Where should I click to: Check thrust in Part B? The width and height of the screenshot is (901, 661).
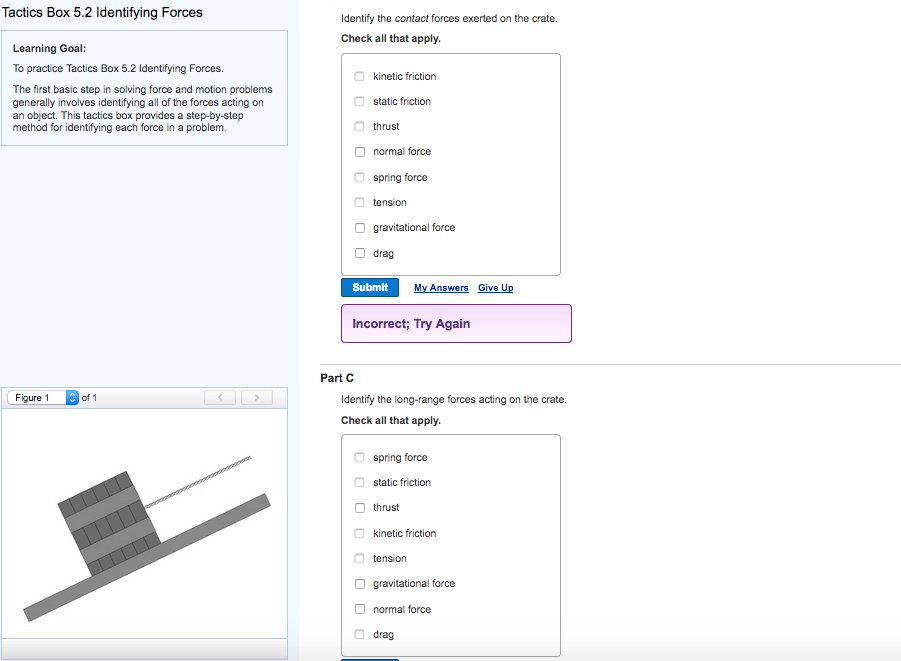[359, 126]
